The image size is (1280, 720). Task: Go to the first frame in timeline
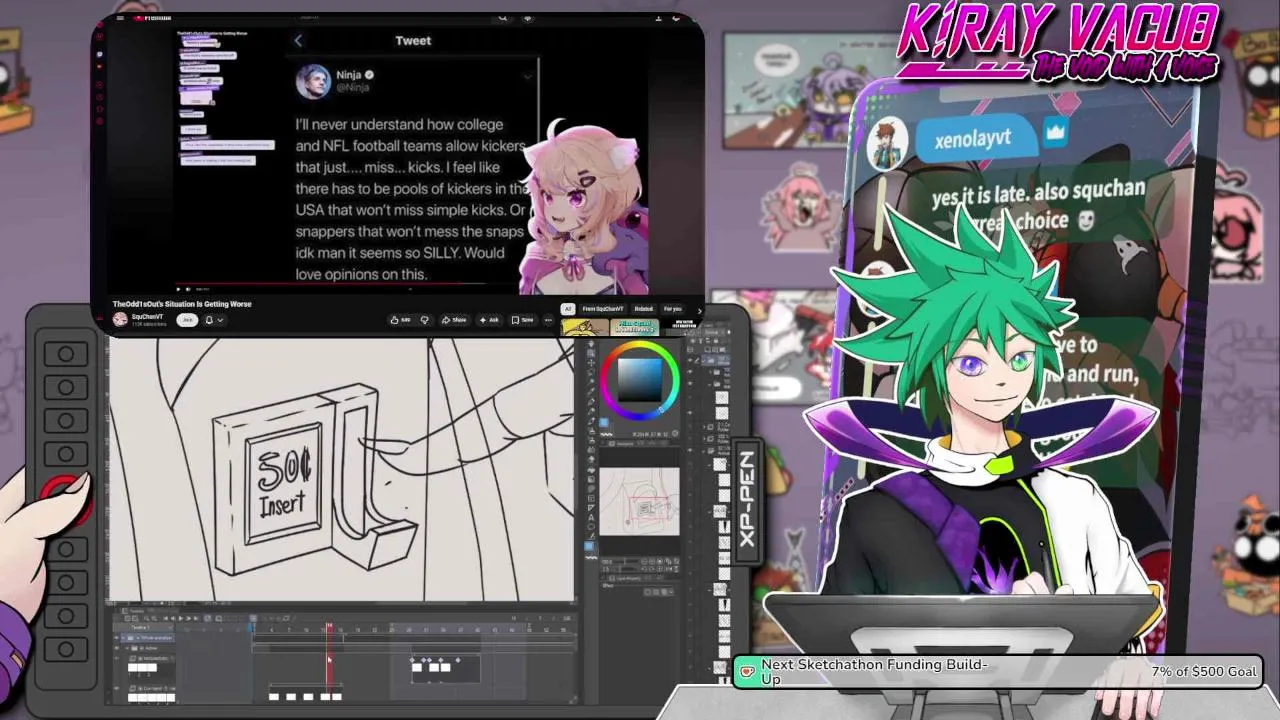tap(165, 618)
